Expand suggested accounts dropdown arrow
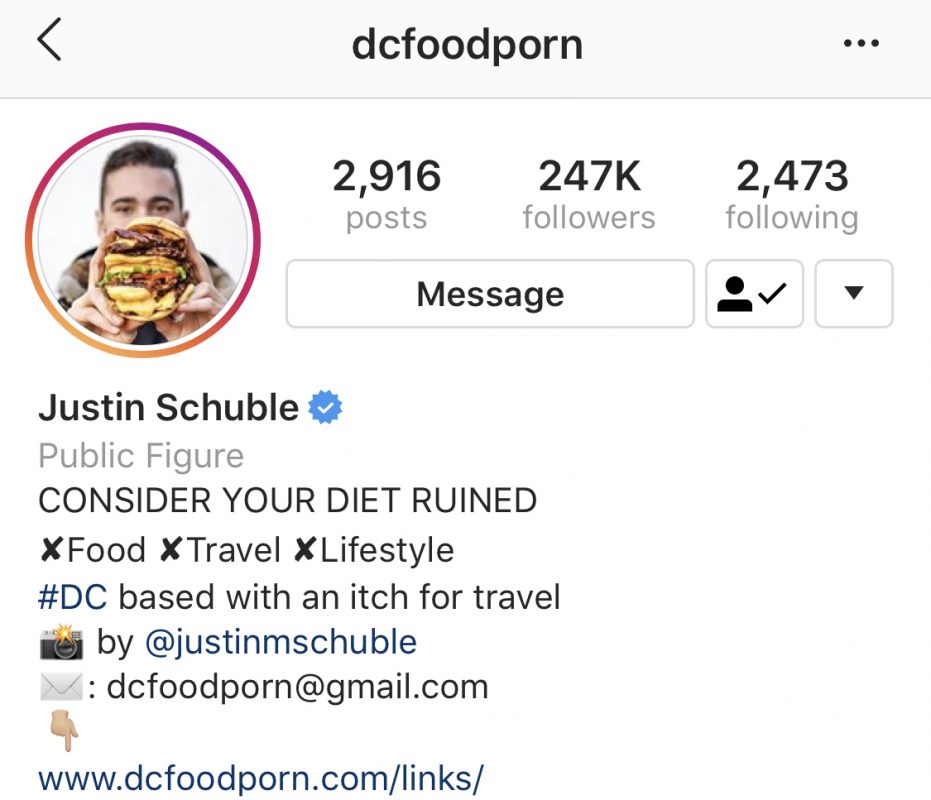Screen dimensions: 931x800 coord(854,293)
